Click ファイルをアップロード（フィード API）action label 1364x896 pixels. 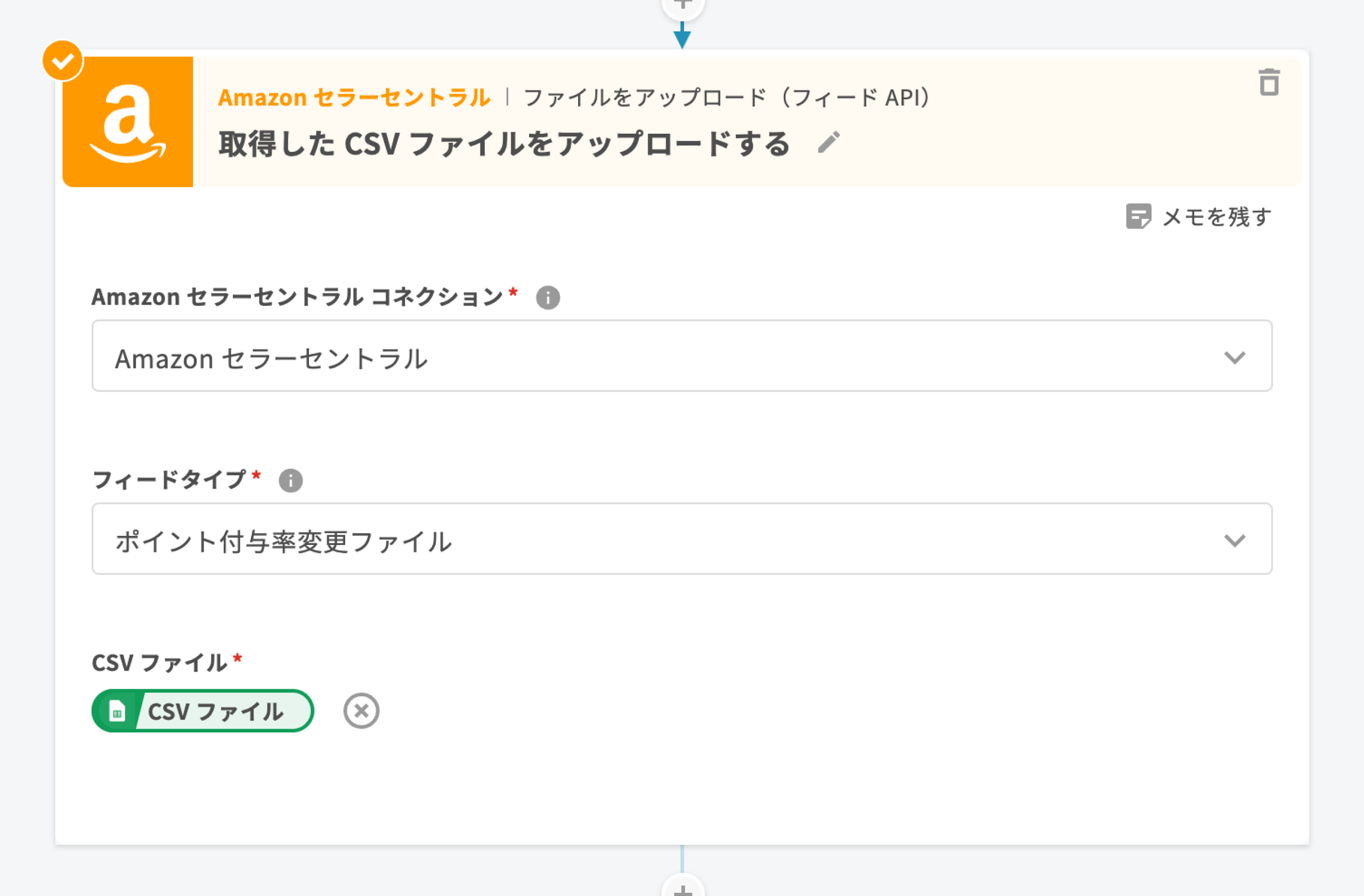coord(727,97)
